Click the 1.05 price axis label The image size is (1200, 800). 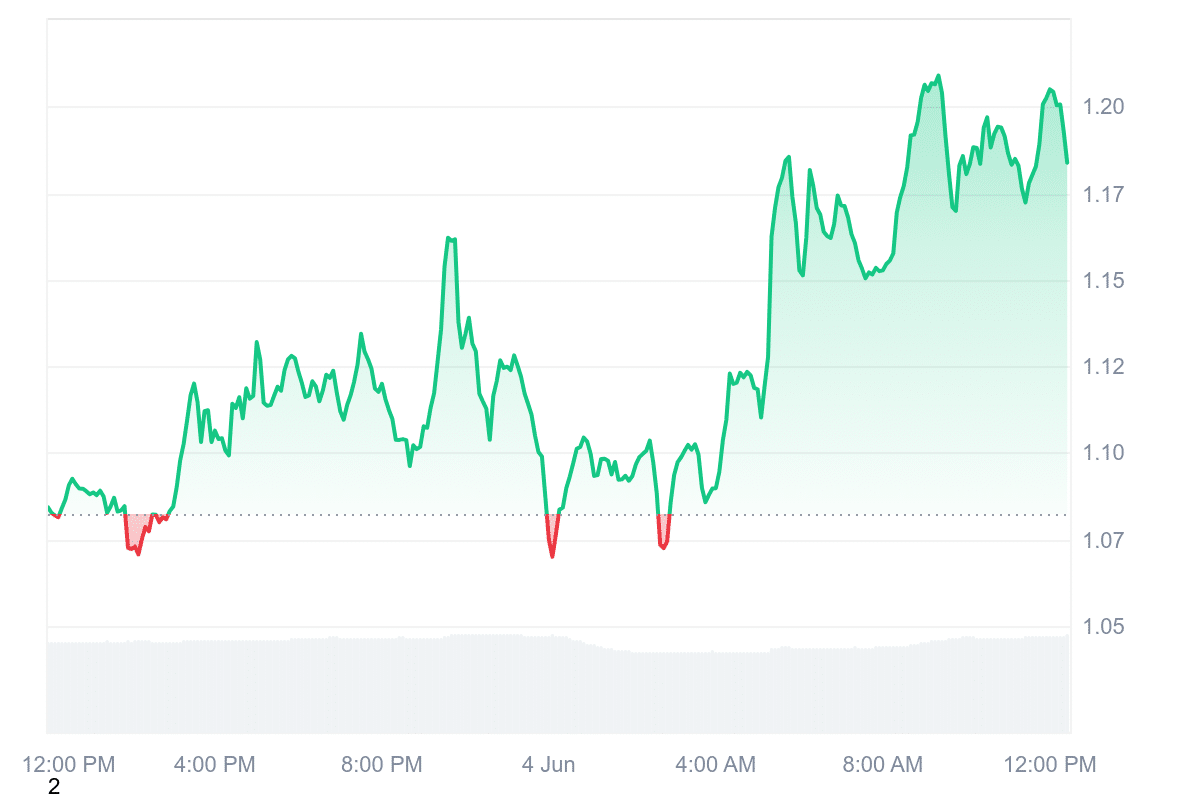[1105, 628]
